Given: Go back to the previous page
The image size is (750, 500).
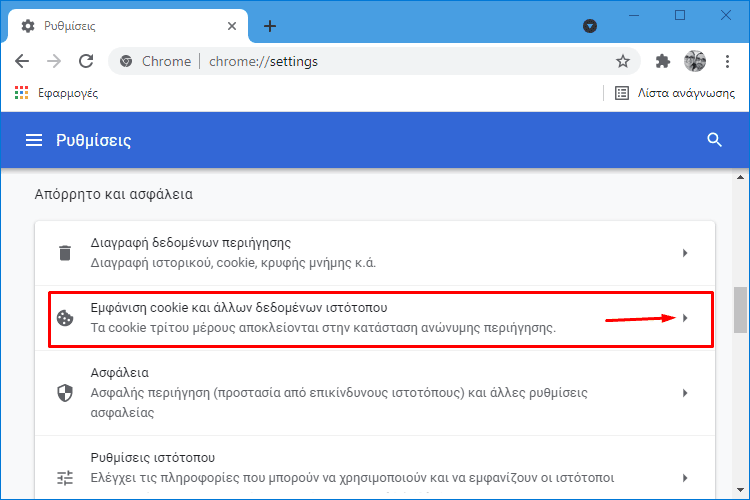Looking at the screenshot, I should 22,61.
